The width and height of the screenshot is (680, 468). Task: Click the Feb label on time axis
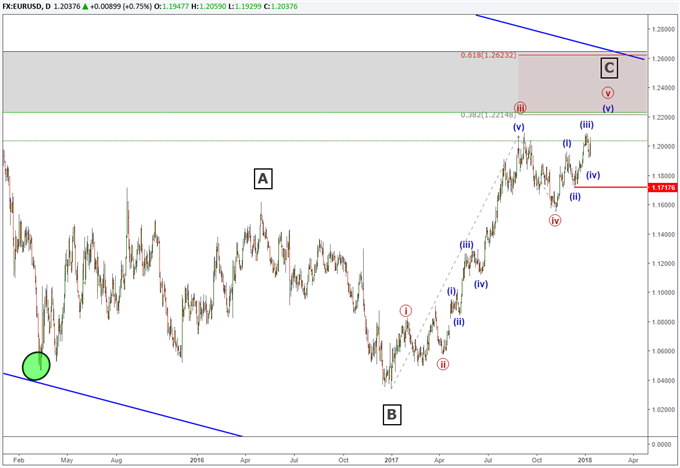pyautogui.click(x=18, y=460)
